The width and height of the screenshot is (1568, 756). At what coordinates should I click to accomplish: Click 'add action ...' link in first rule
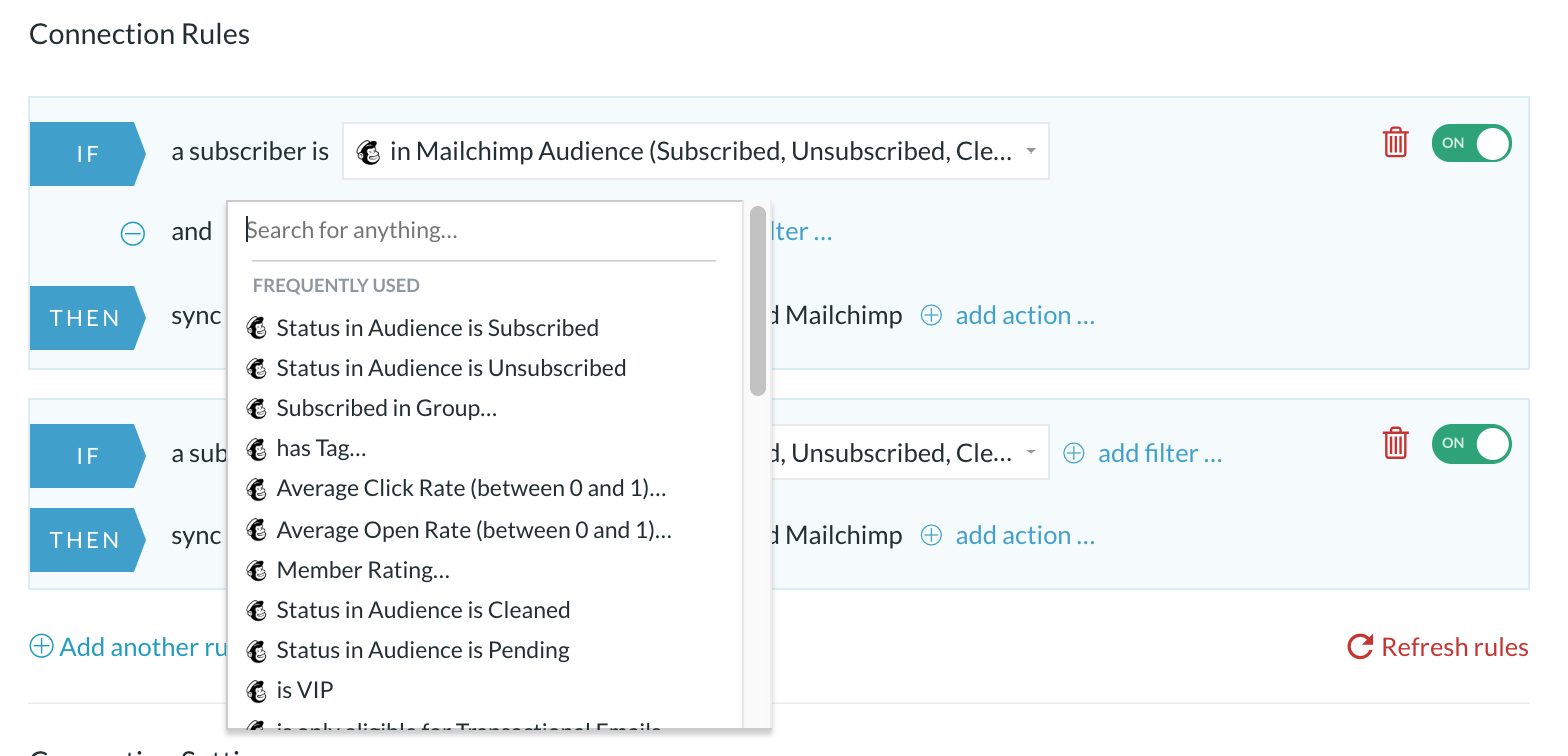coord(1025,316)
